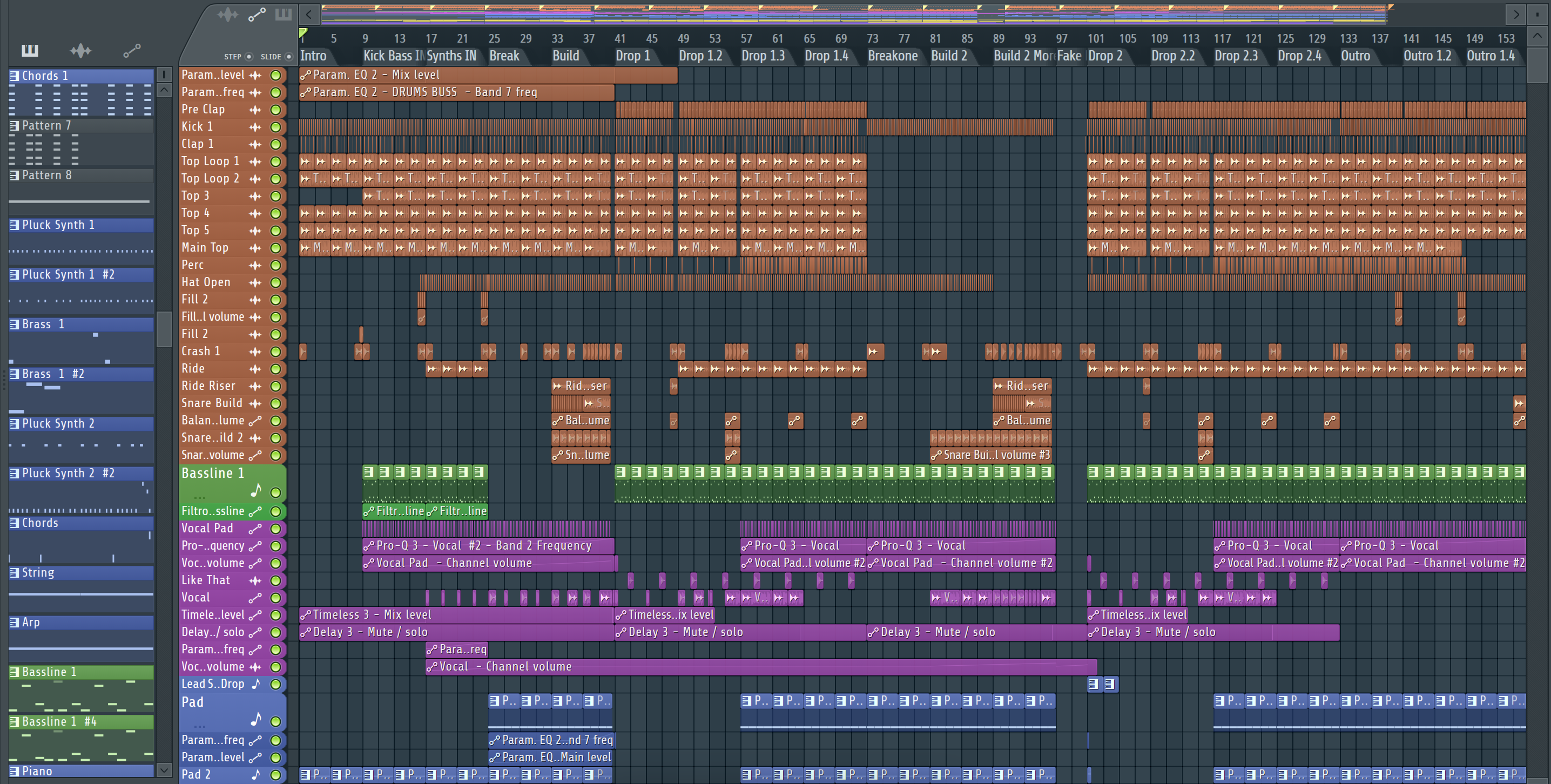The height and width of the screenshot is (784, 1551).
Task: Select automation clip focus icon above track headers
Action: pos(257,15)
